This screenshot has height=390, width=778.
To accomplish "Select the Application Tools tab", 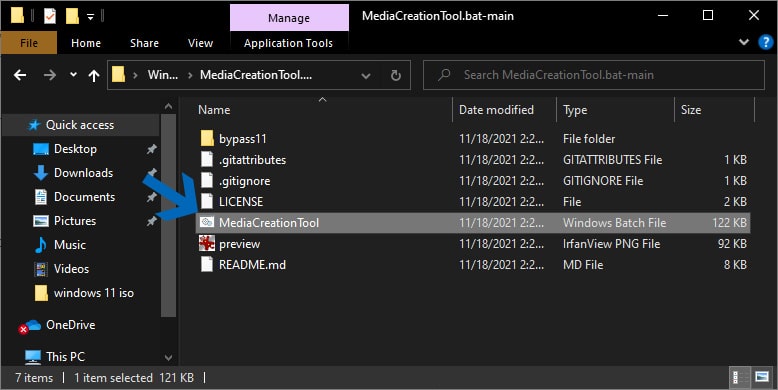I will (288, 43).
